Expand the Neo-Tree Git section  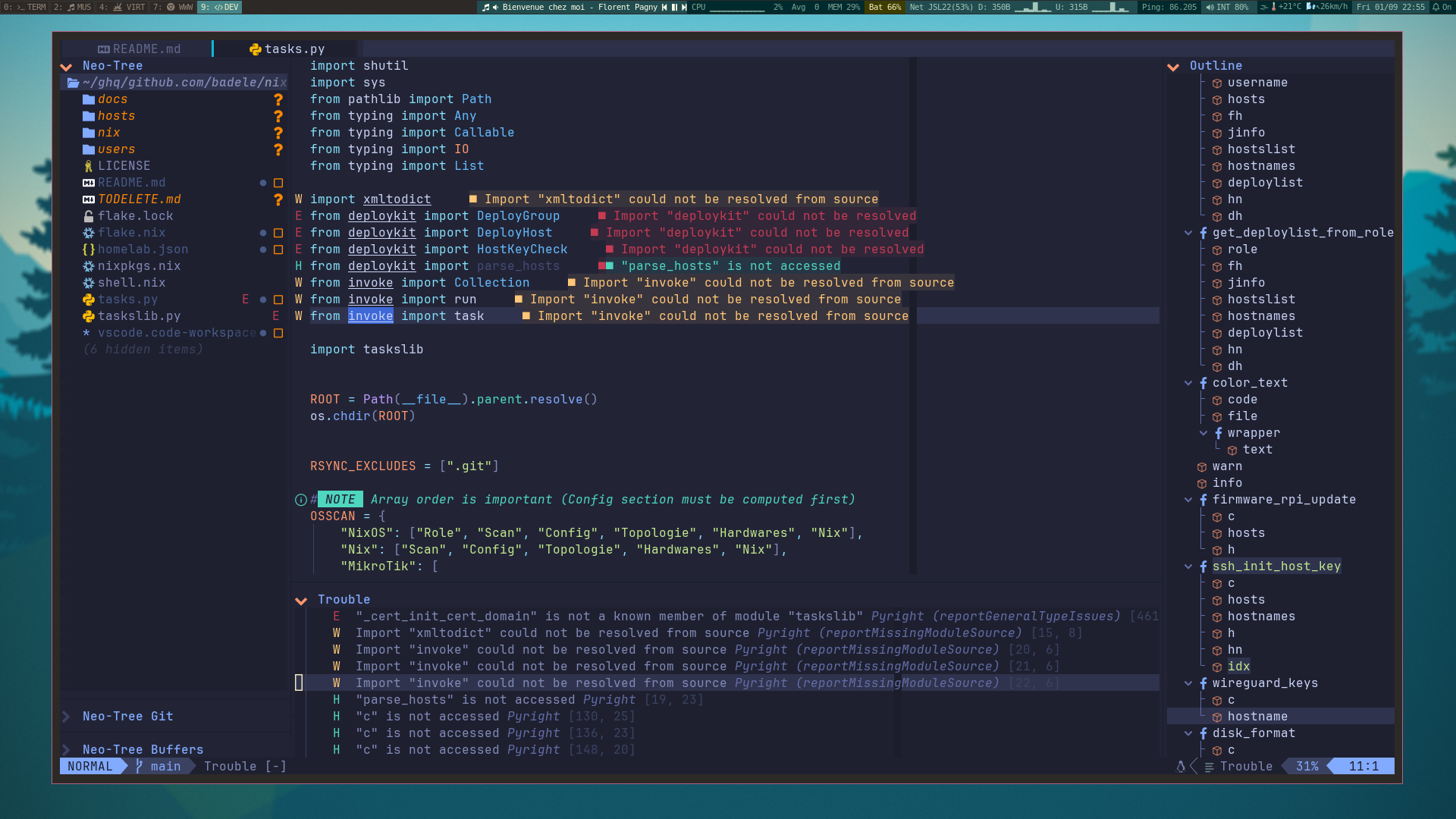pyautogui.click(x=66, y=717)
